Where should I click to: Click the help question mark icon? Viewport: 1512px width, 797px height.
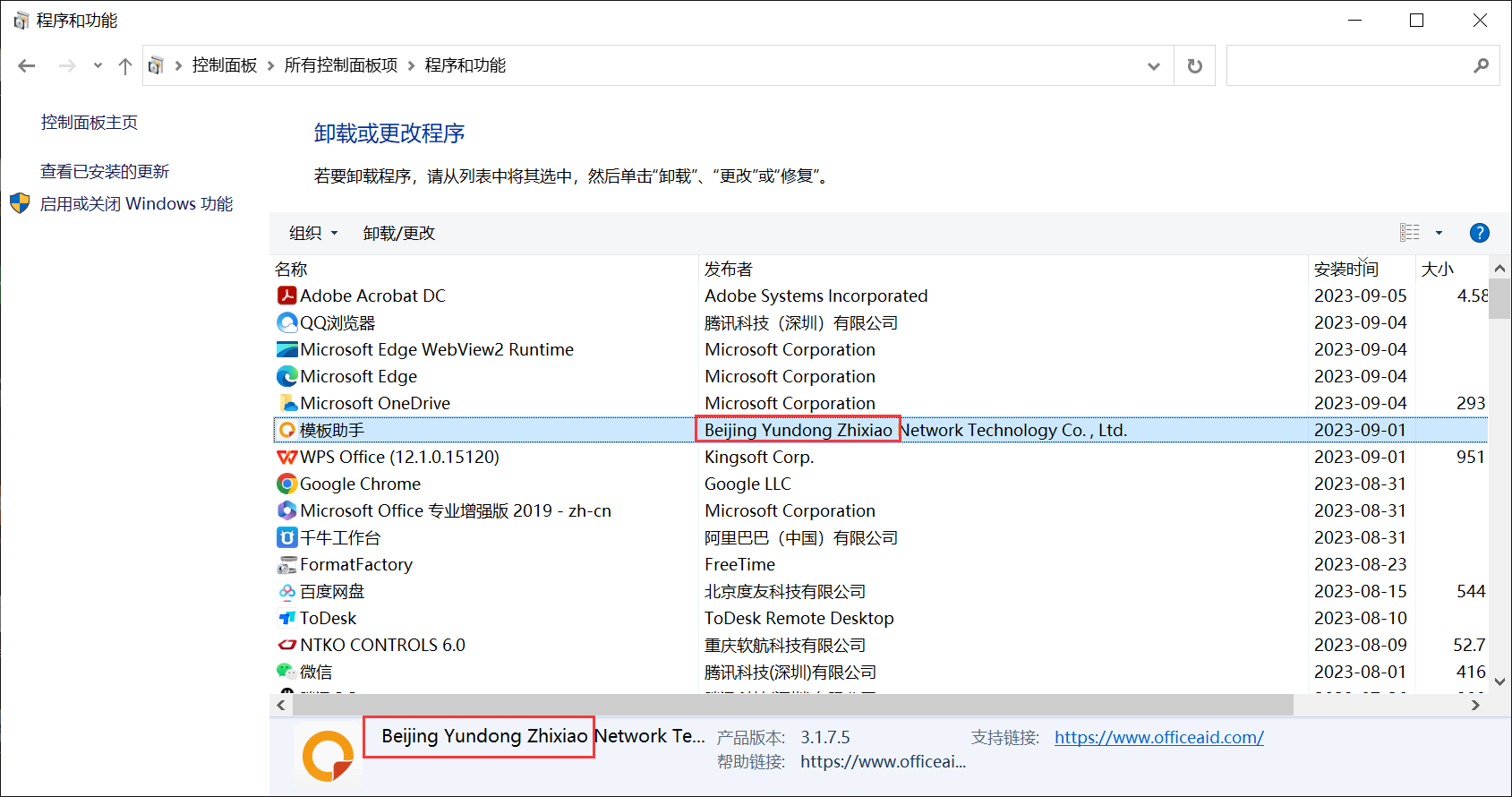[1479, 233]
